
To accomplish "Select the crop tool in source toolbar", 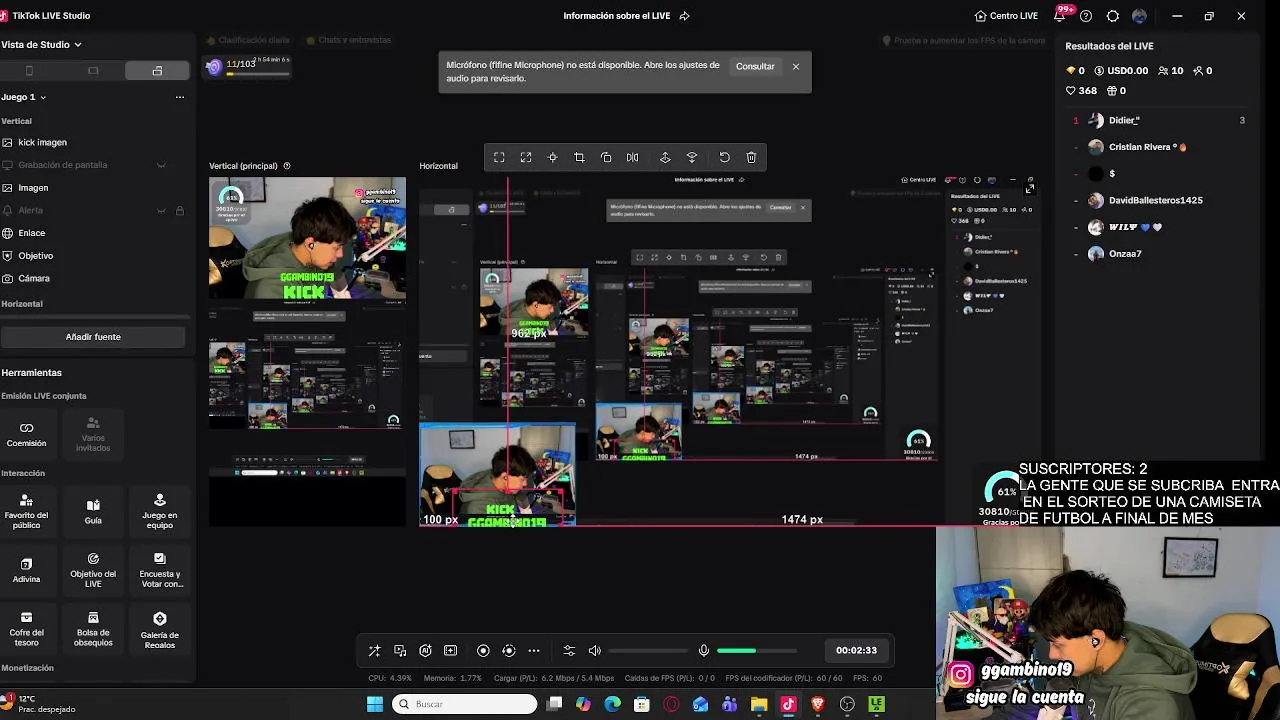I will coord(579,157).
